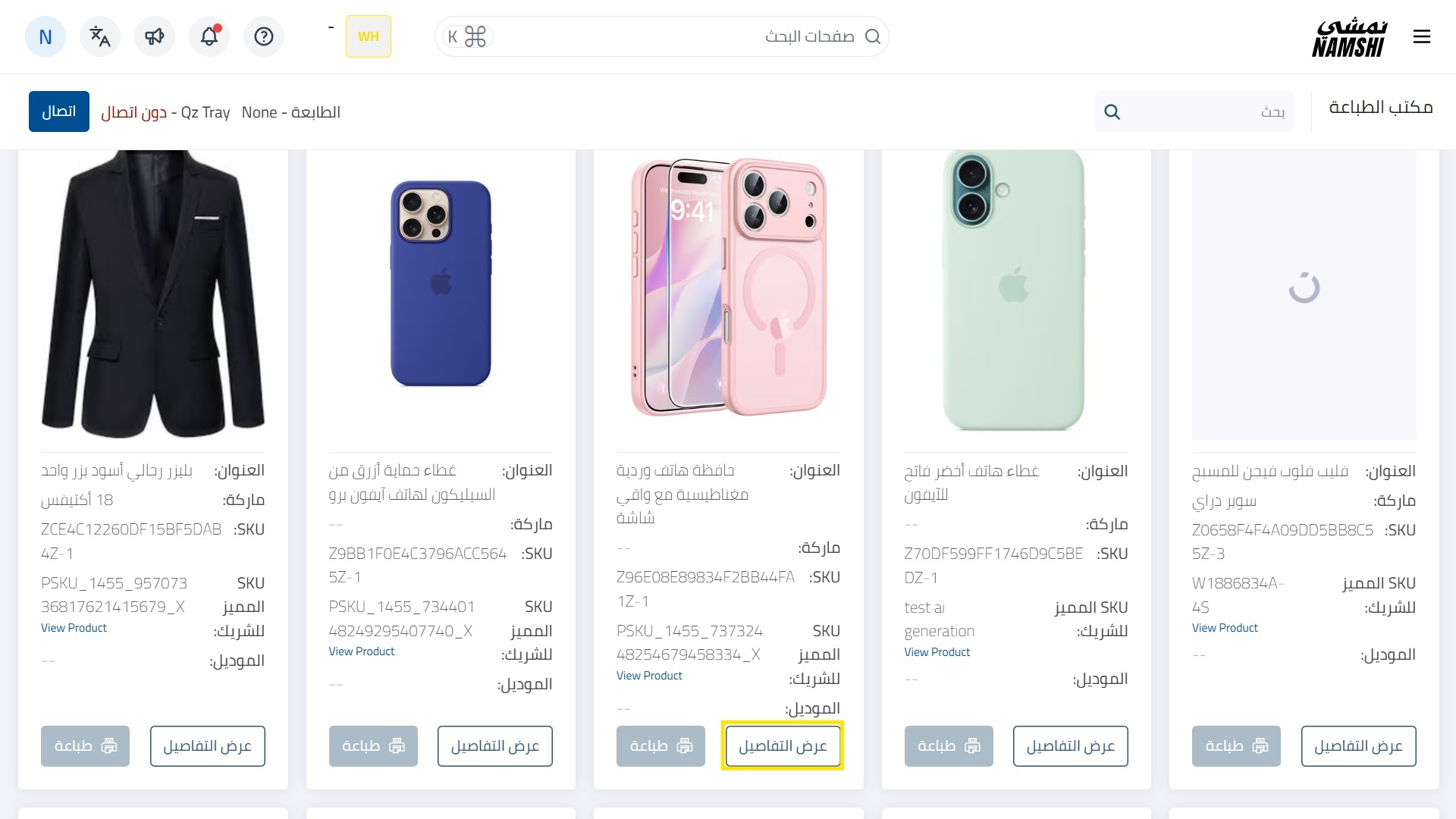This screenshot has width=1456, height=819.
Task: Open the N user avatar
Action: 45,36
